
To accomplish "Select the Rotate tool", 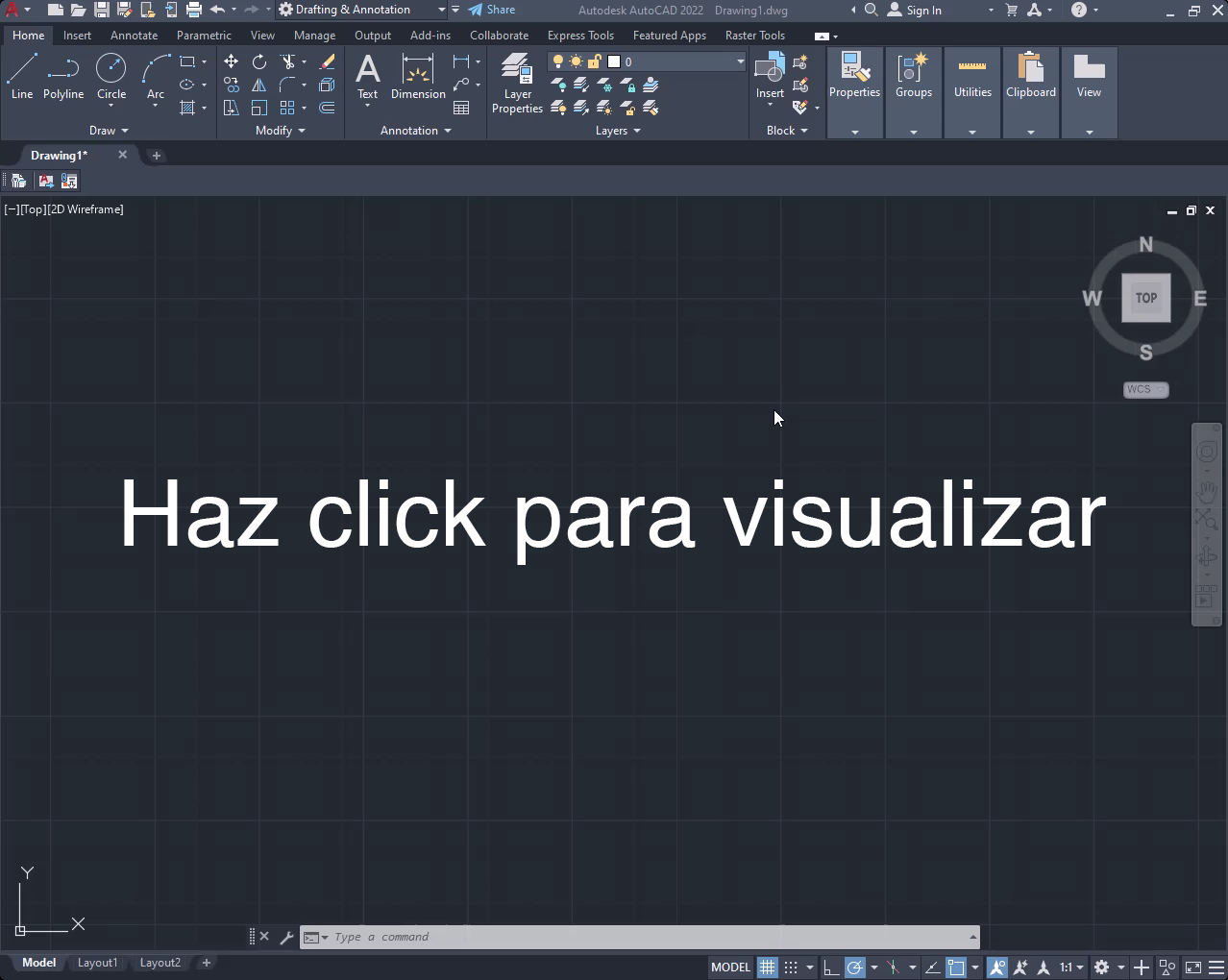I will pyautogui.click(x=259, y=61).
